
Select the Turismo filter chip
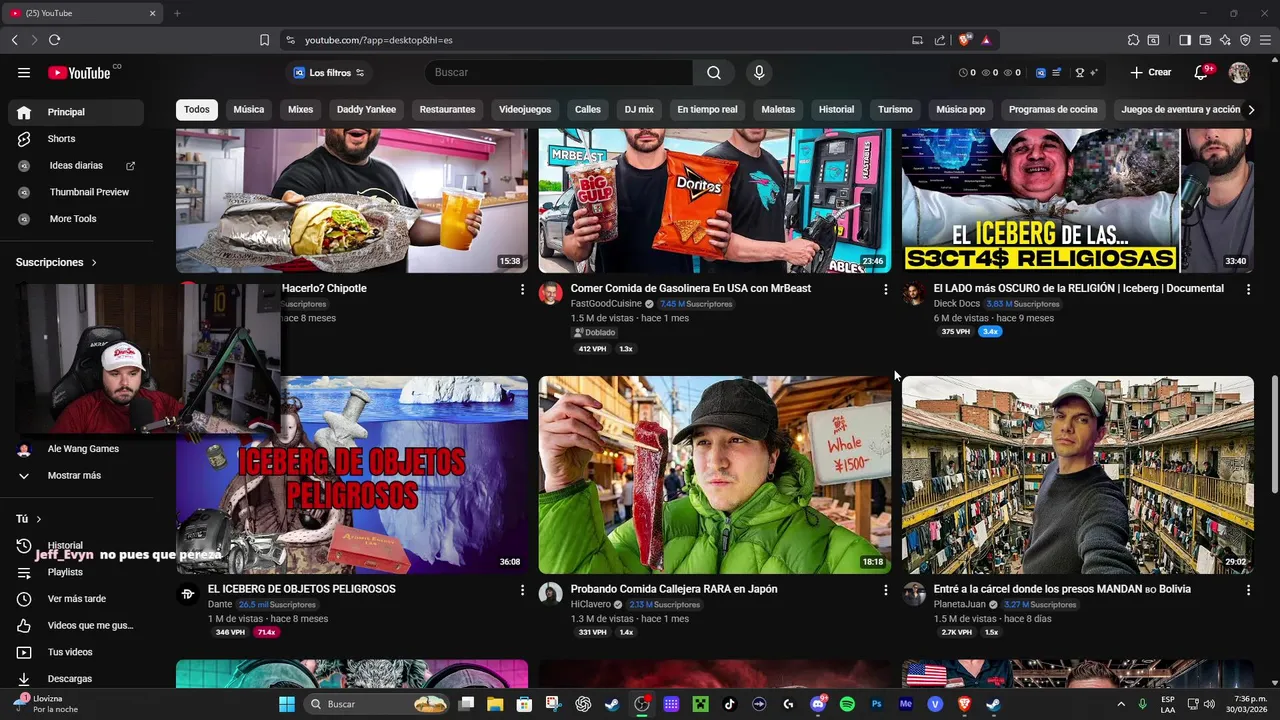[895, 109]
